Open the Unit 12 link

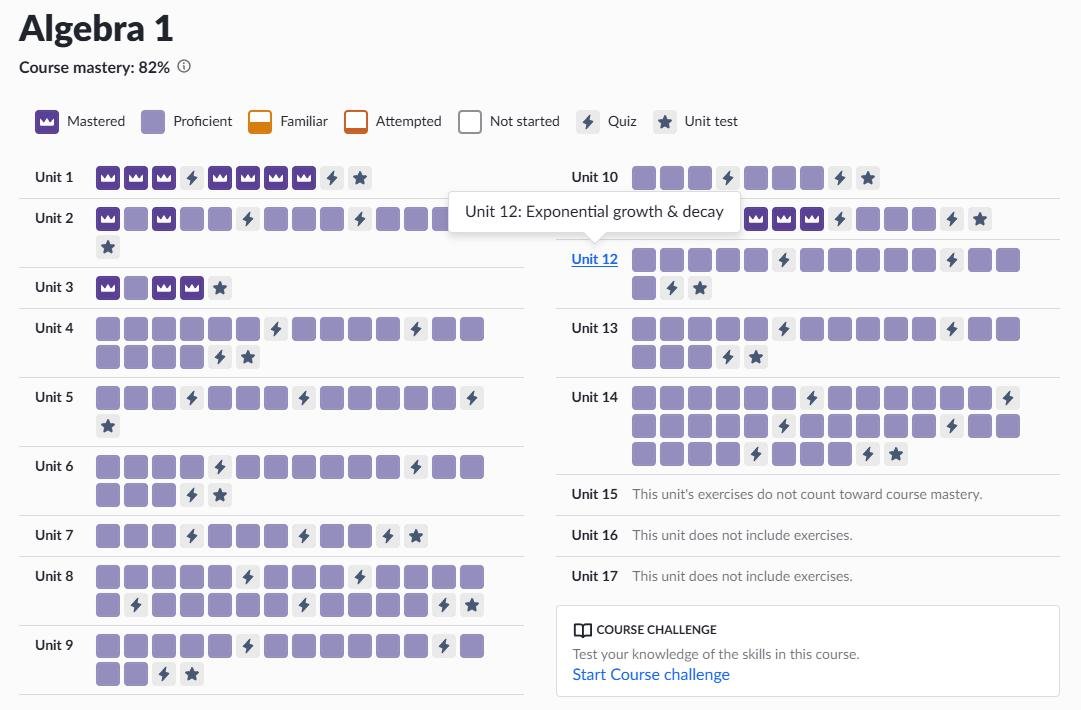[594, 259]
